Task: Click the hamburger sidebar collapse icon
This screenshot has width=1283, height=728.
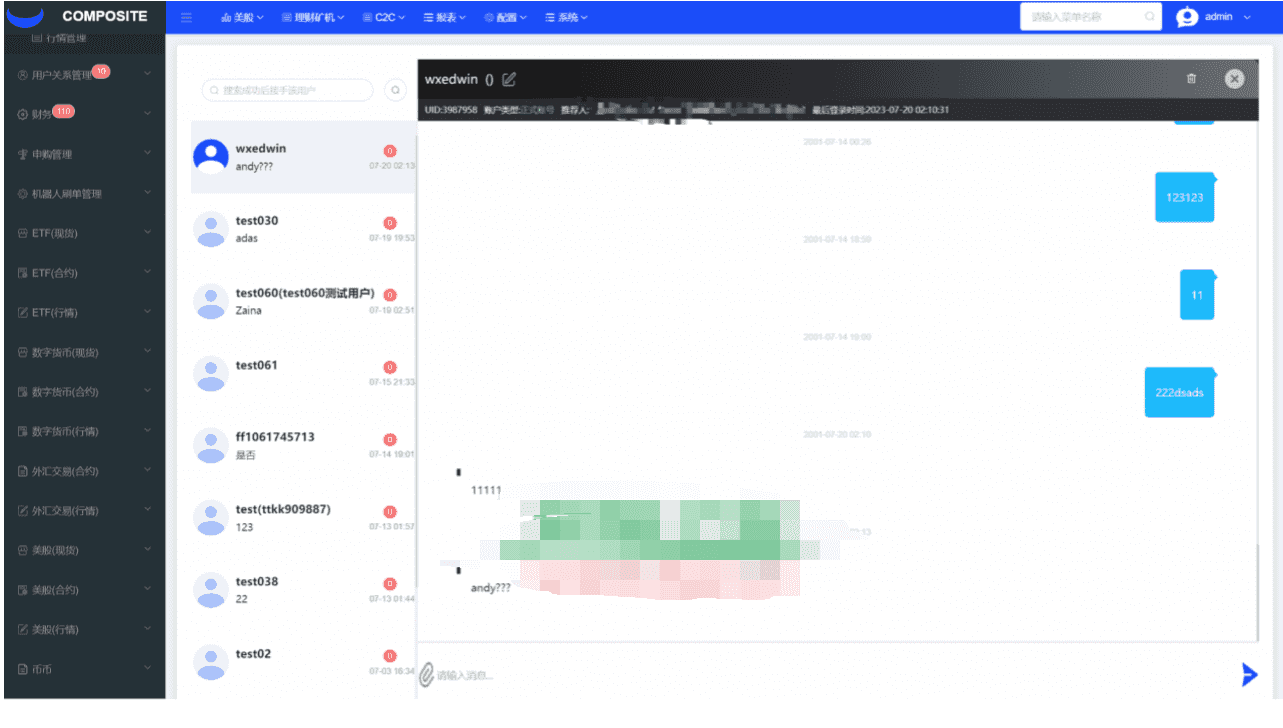Action: [x=187, y=17]
